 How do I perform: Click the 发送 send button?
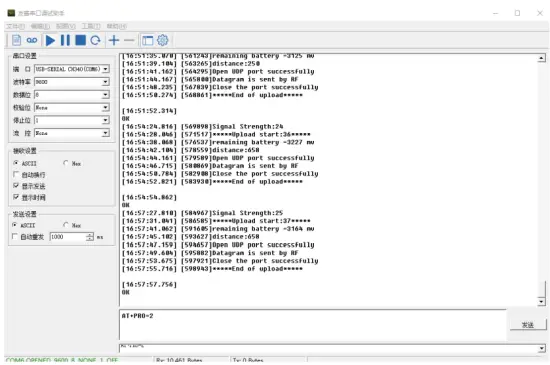click(x=528, y=325)
